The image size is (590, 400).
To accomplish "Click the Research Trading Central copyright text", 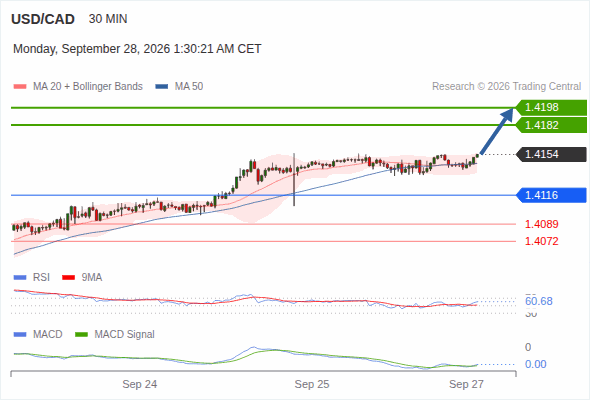I will coord(506,87).
